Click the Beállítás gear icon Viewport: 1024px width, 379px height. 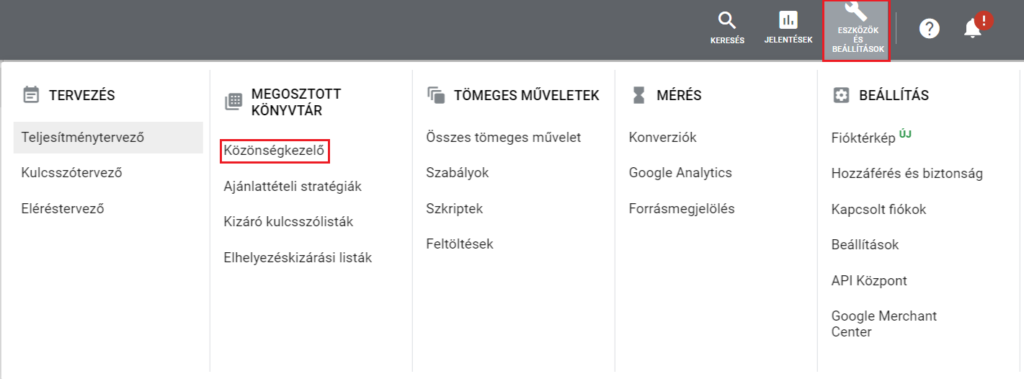[x=841, y=95]
